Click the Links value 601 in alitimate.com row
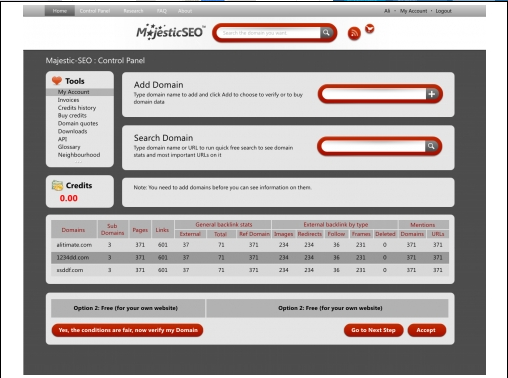The image size is (508, 378). [162, 245]
